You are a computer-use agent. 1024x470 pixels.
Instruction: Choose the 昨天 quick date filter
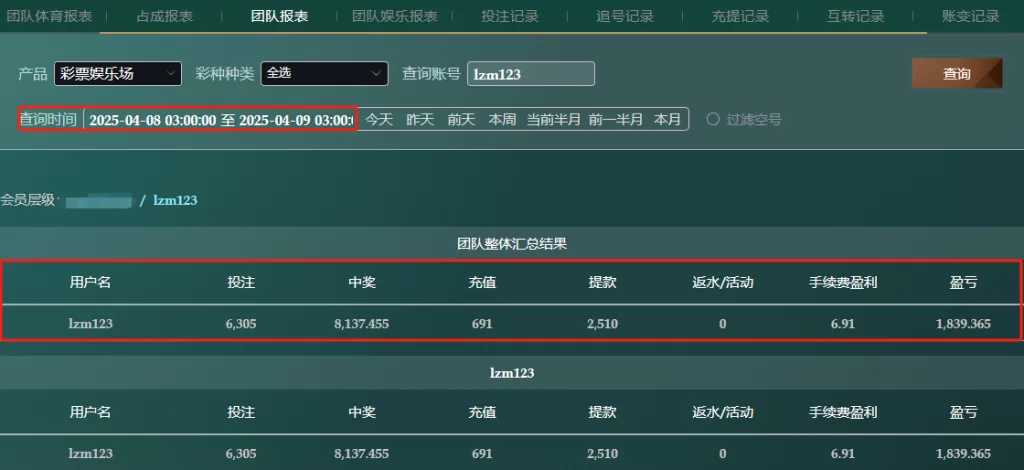point(420,120)
